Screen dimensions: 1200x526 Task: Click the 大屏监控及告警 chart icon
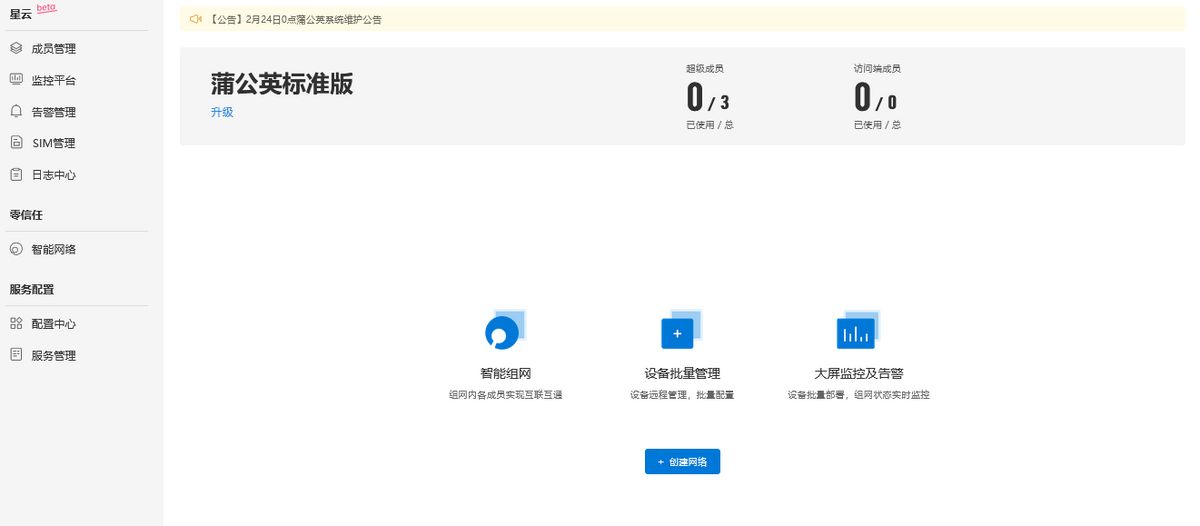[856, 331]
